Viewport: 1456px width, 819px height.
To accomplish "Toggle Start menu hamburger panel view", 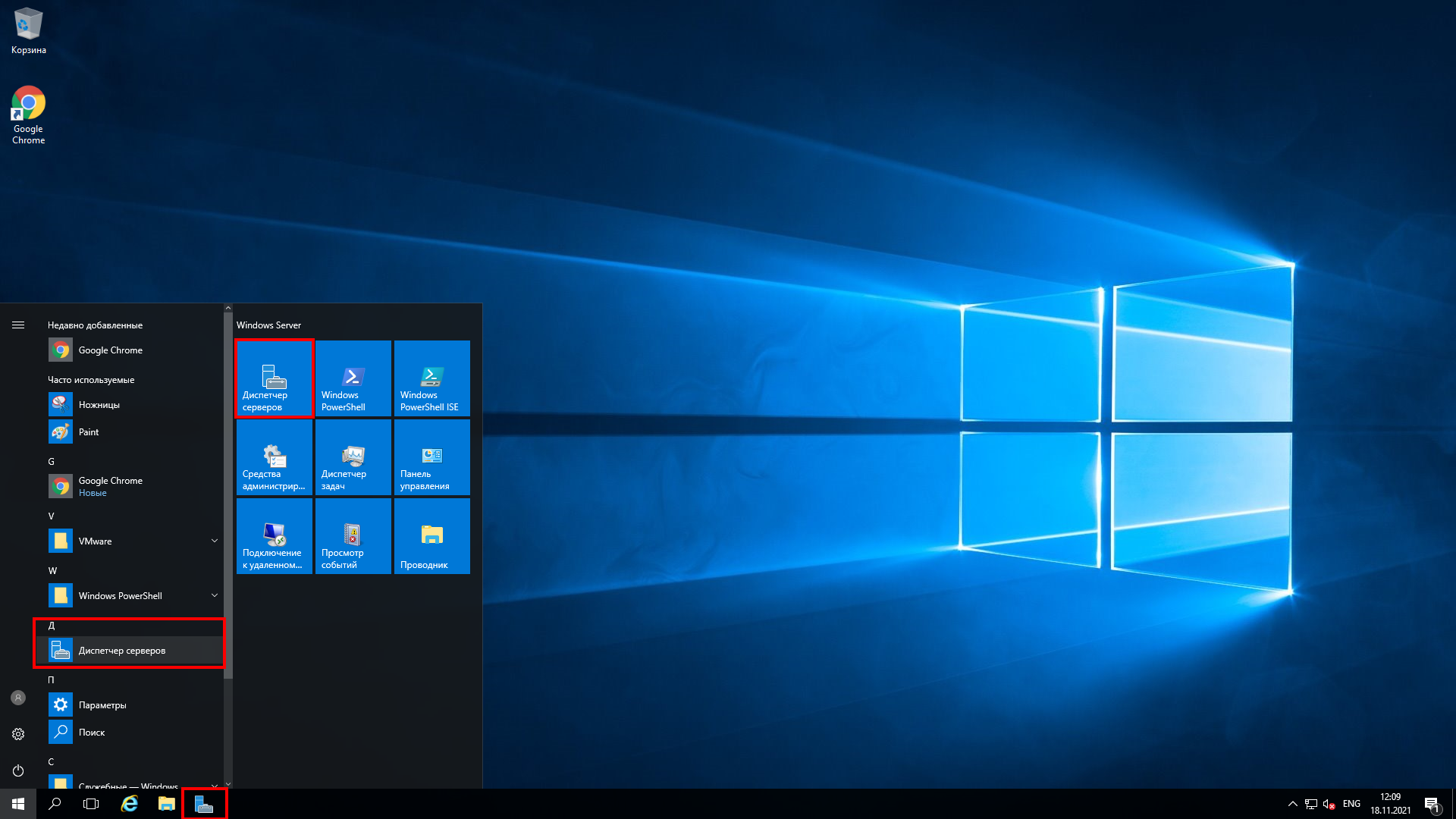I will click(17, 325).
